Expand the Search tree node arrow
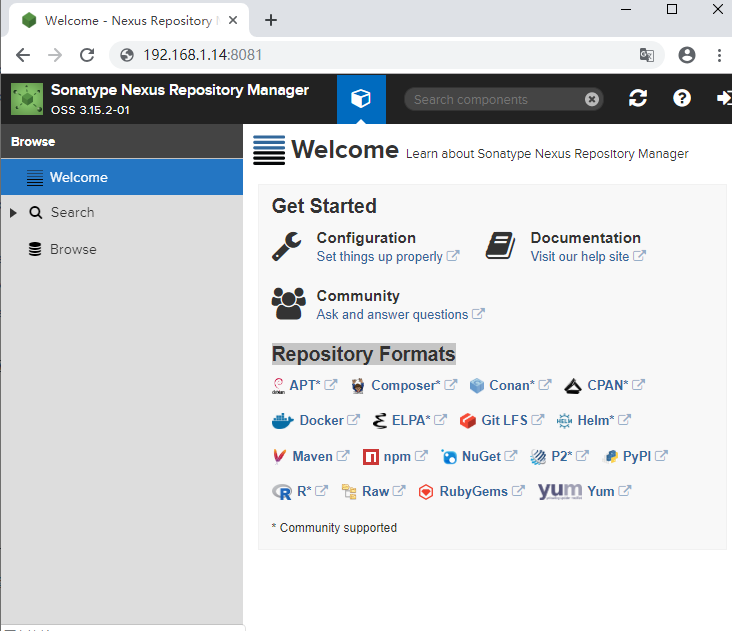Image resolution: width=732 pixels, height=631 pixels. [13, 213]
